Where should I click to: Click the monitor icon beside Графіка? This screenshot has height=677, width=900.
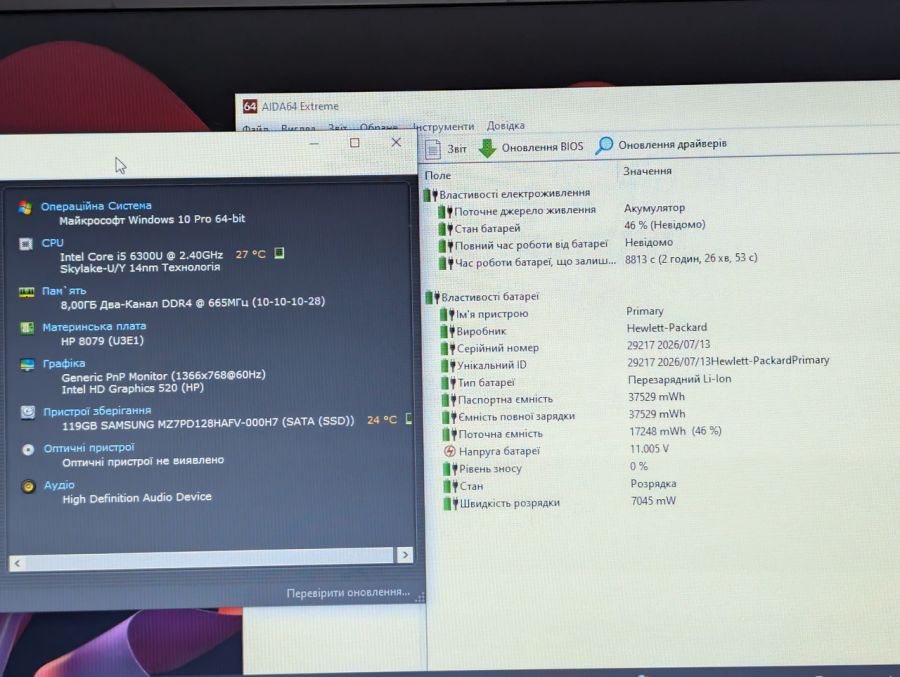point(28,365)
